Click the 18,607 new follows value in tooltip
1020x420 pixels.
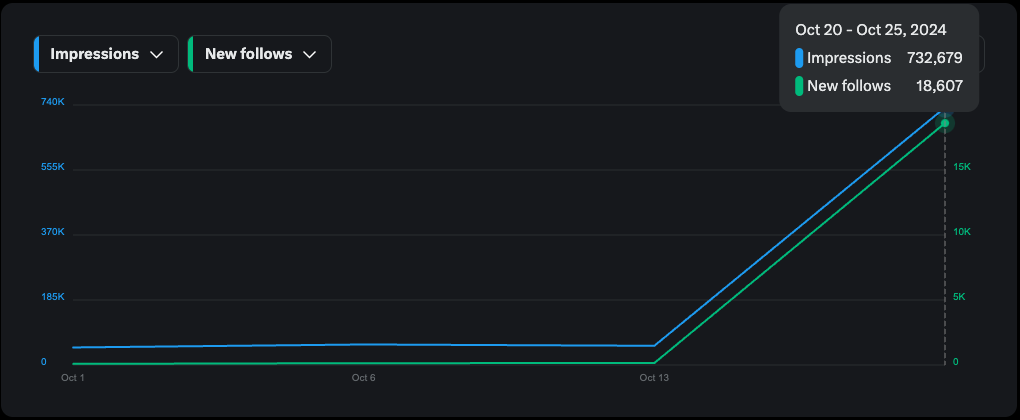(x=939, y=86)
